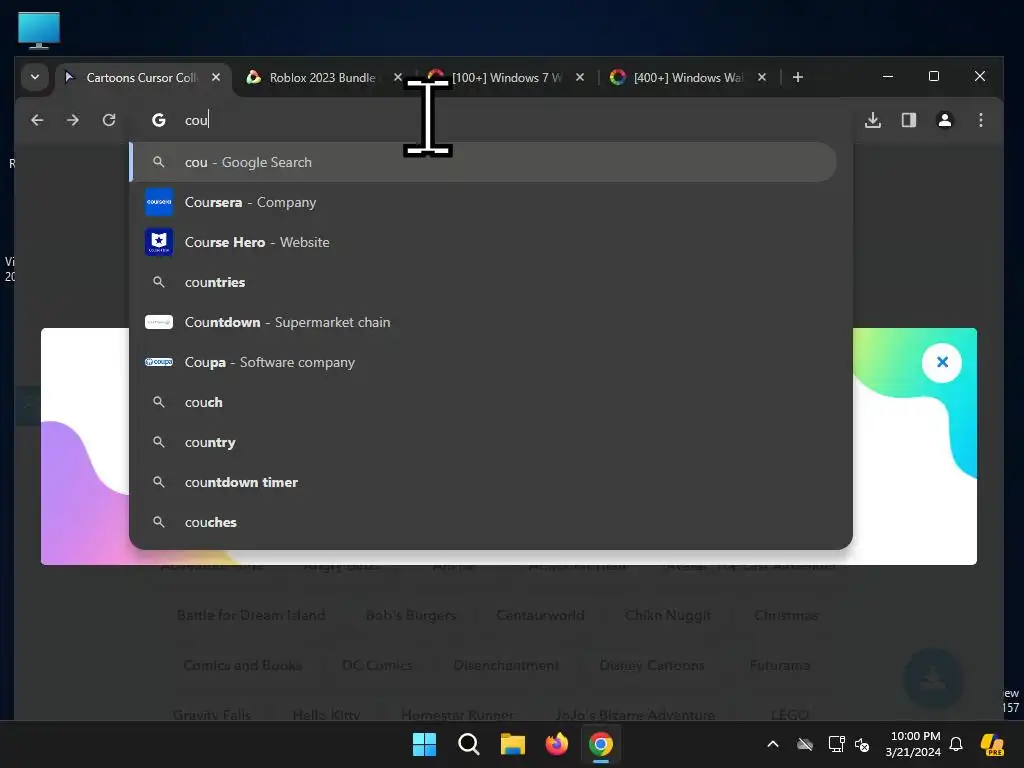The height and width of the screenshot is (768, 1024).
Task: Open Bob's Burgers category link
Action: coord(411,615)
